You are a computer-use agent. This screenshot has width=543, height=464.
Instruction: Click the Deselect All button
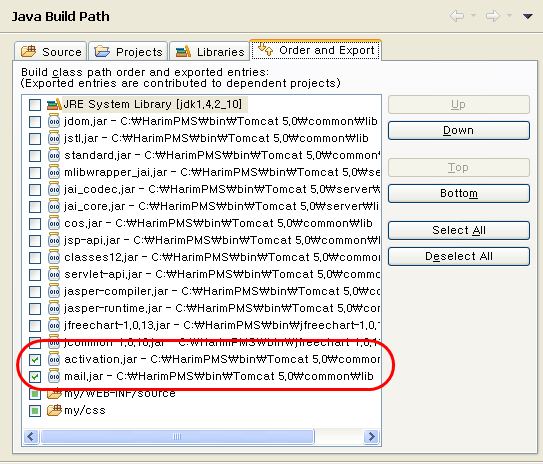click(459, 256)
